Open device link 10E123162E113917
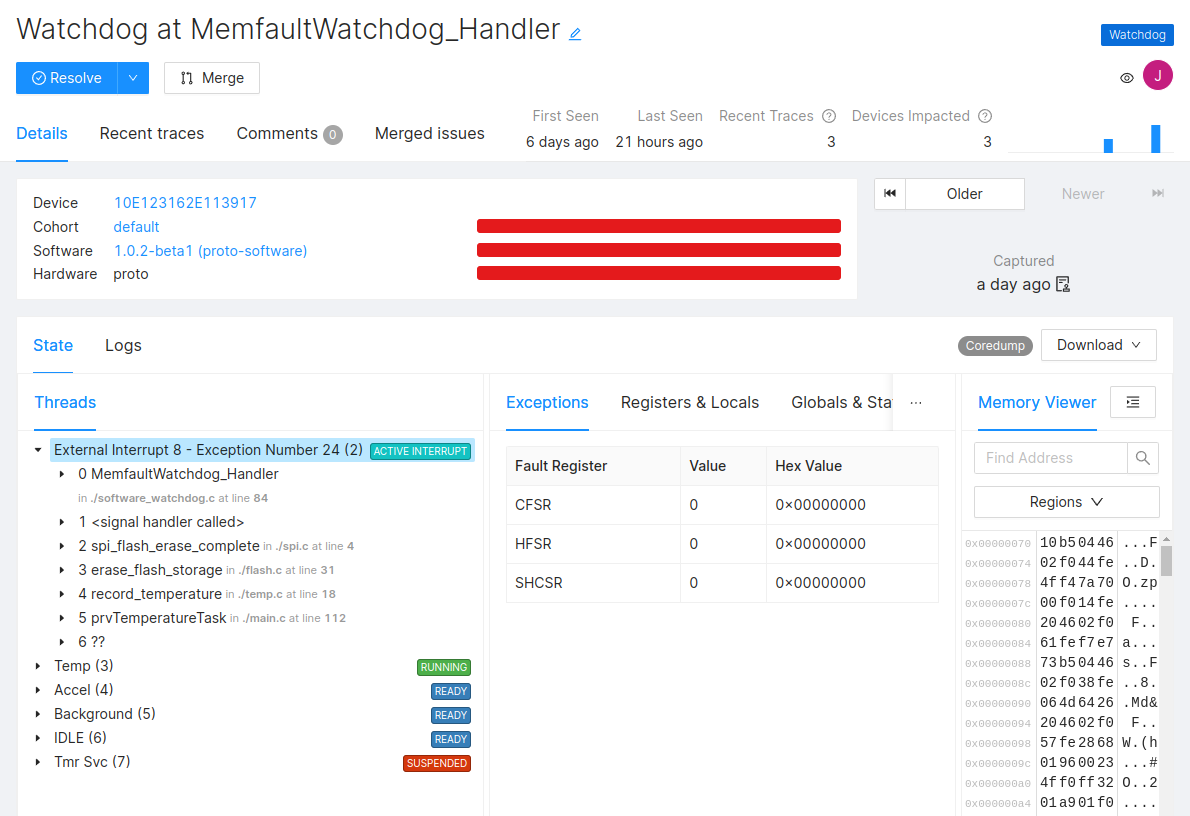This screenshot has height=816, width=1190. 185,203
